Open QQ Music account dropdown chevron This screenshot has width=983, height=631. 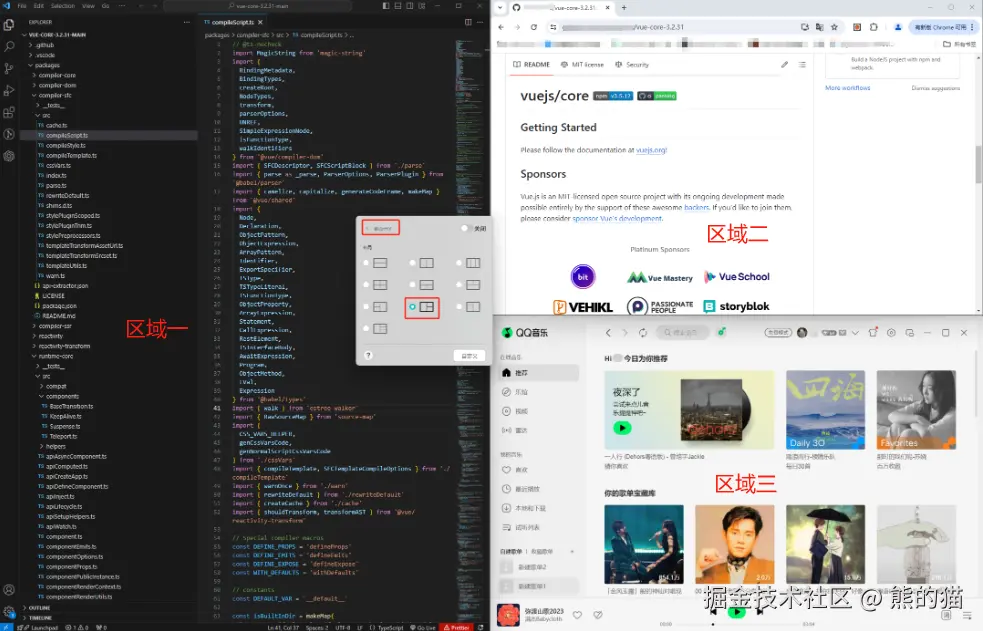(x=855, y=333)
